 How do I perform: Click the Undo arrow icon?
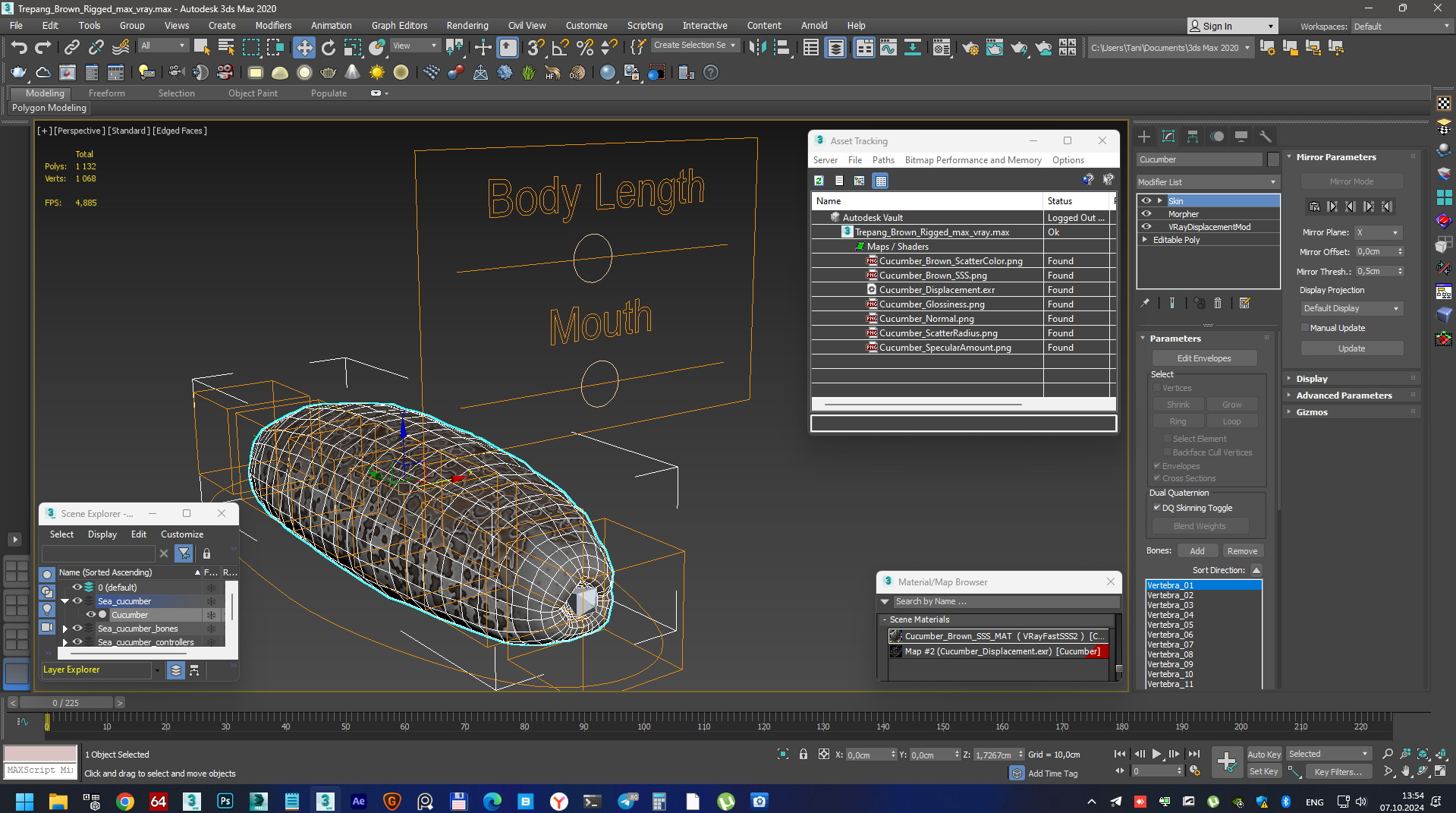(x=19, y=48)
